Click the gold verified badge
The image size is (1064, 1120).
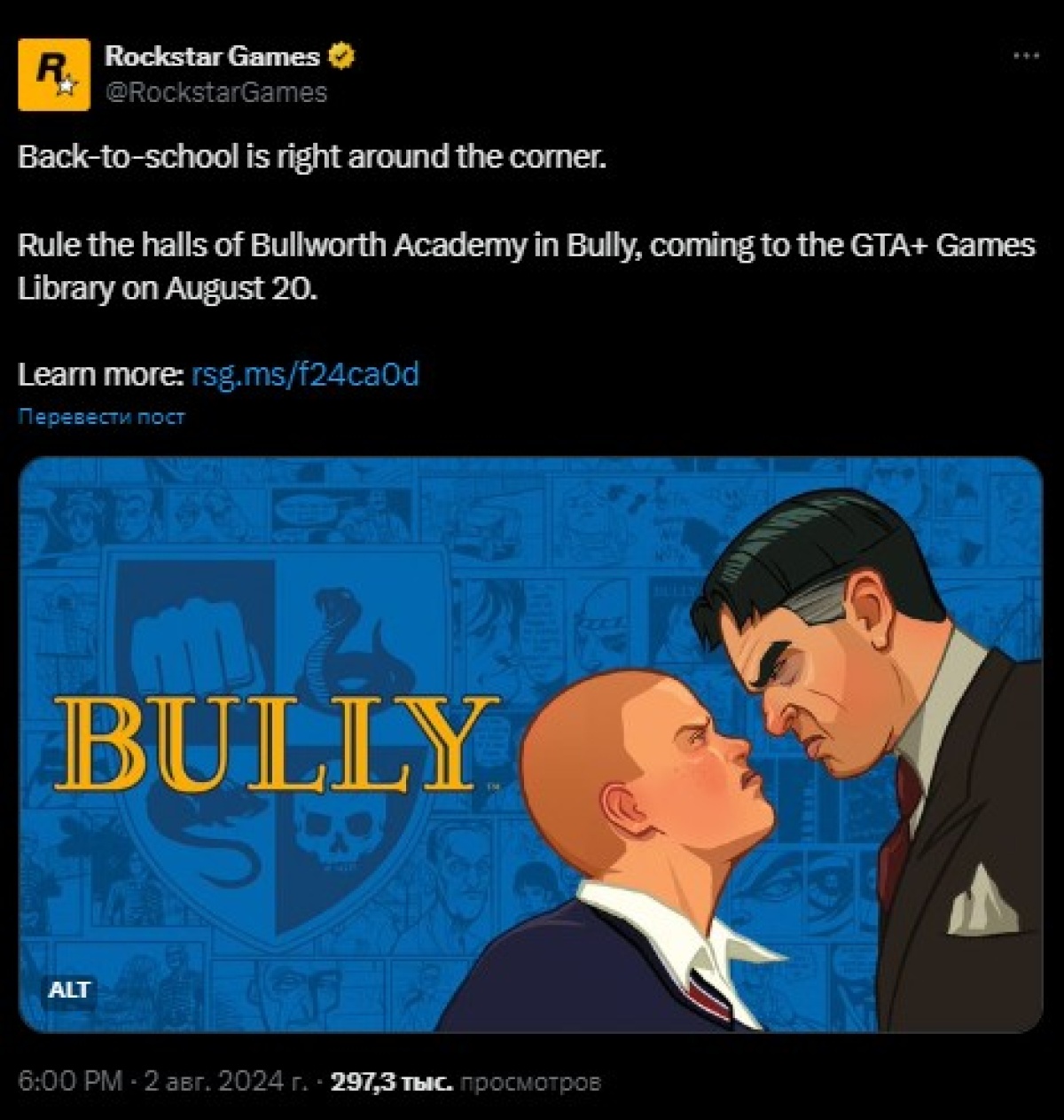pyautogui.click(x=341, y=56)
